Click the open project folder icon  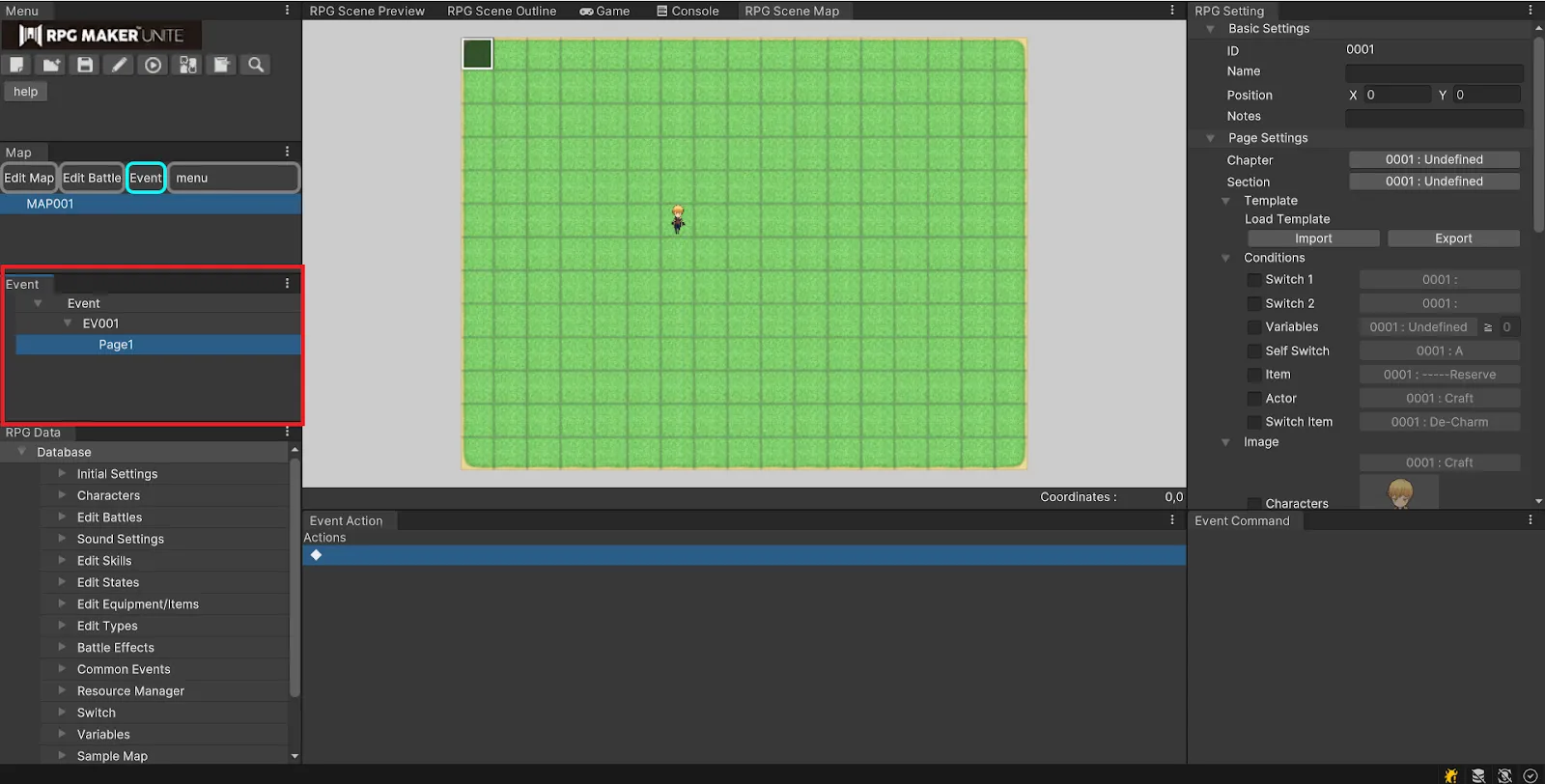(51, 65)
